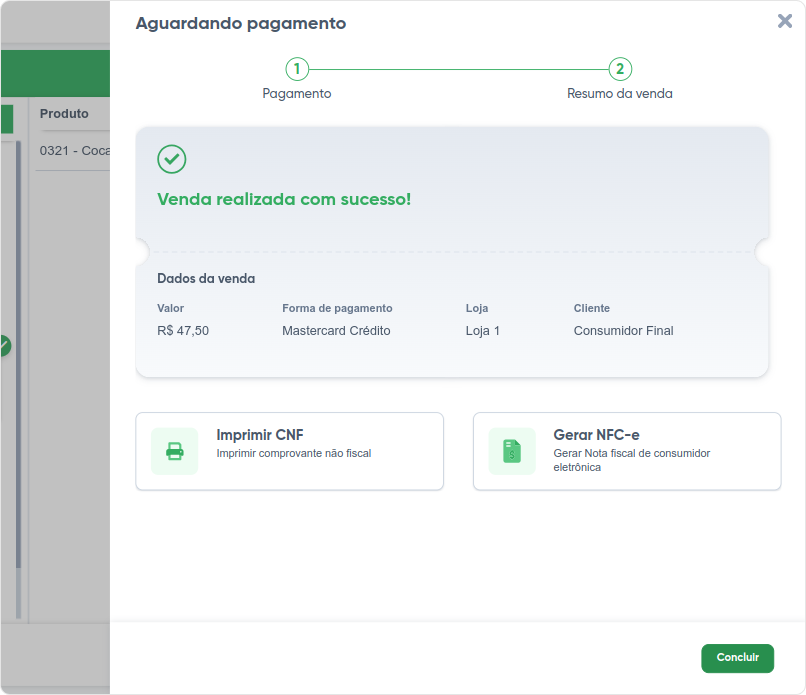Click the Forma de pagamento label
Image resolution: width=806 pixels, height=695 pixels.
(x=337, y=308)
